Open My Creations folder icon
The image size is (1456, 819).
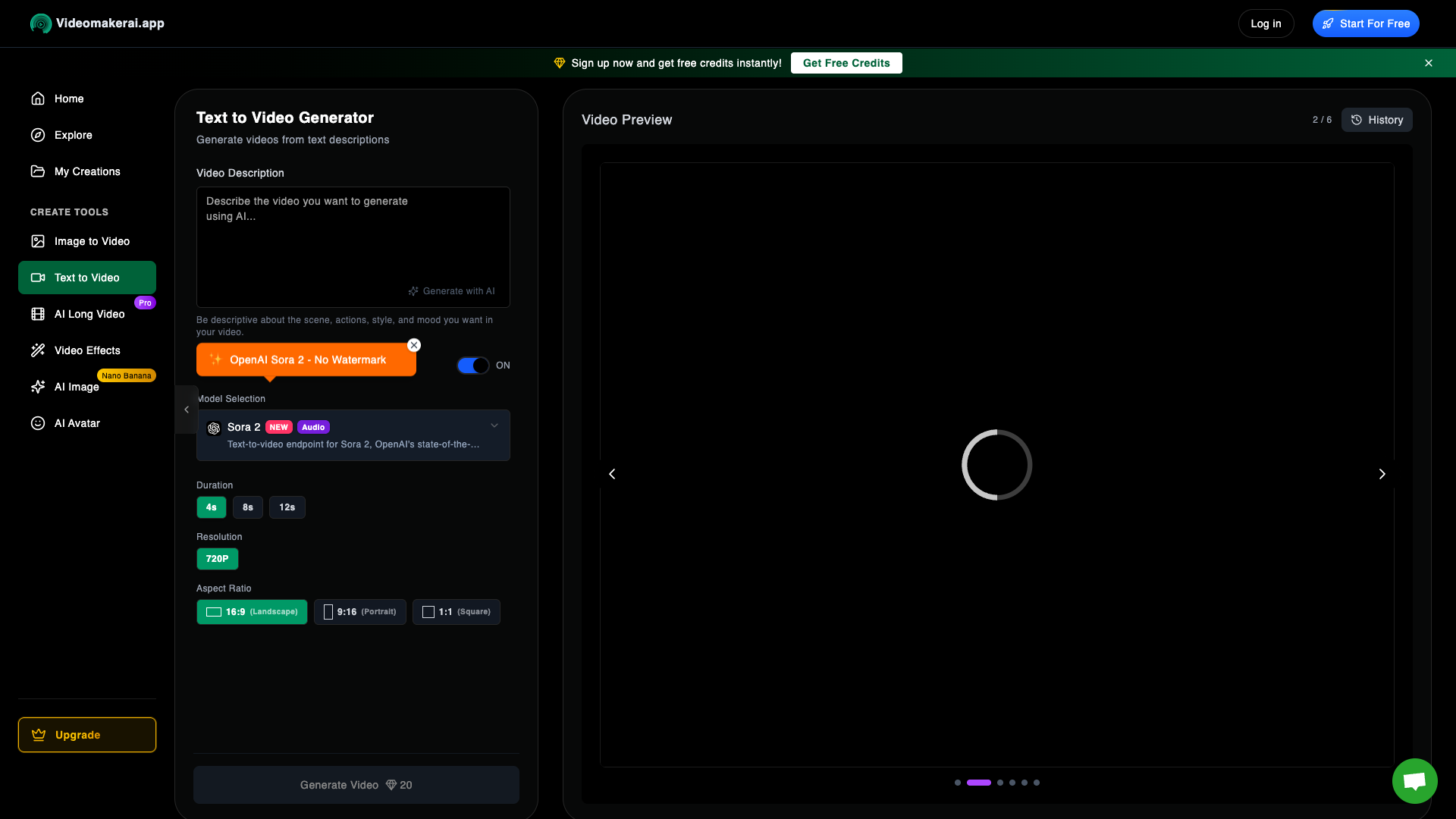38,171
